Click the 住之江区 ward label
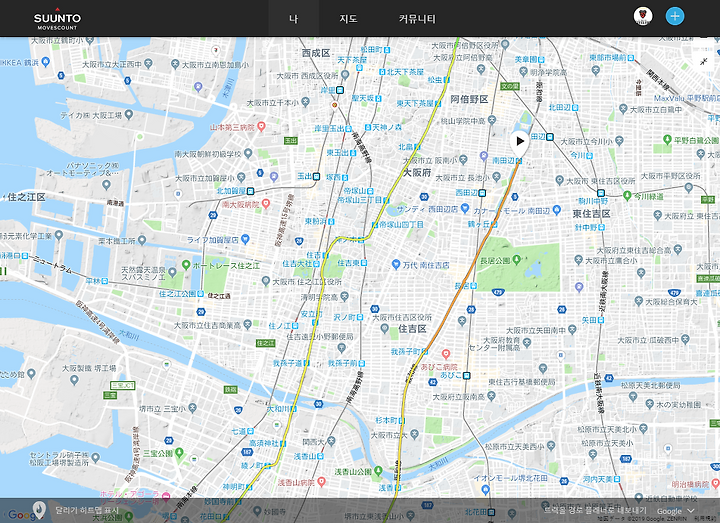This screenshot has height=523, width=720. point(27,197)
